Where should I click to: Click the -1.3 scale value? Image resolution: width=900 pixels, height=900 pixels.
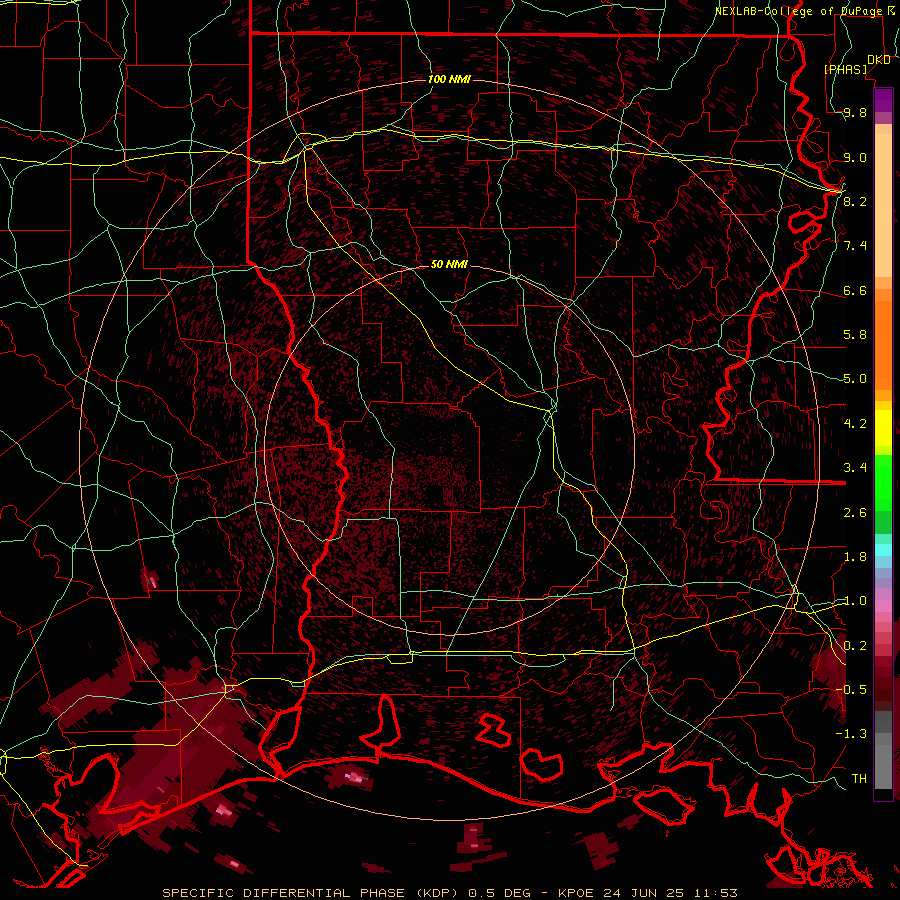click(x=851, y=734)
